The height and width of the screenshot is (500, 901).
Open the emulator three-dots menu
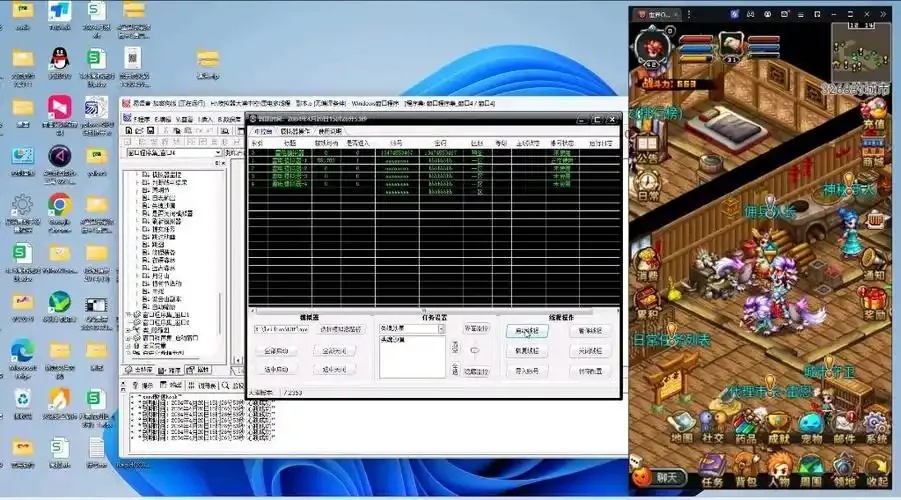(x=689, y=14)
